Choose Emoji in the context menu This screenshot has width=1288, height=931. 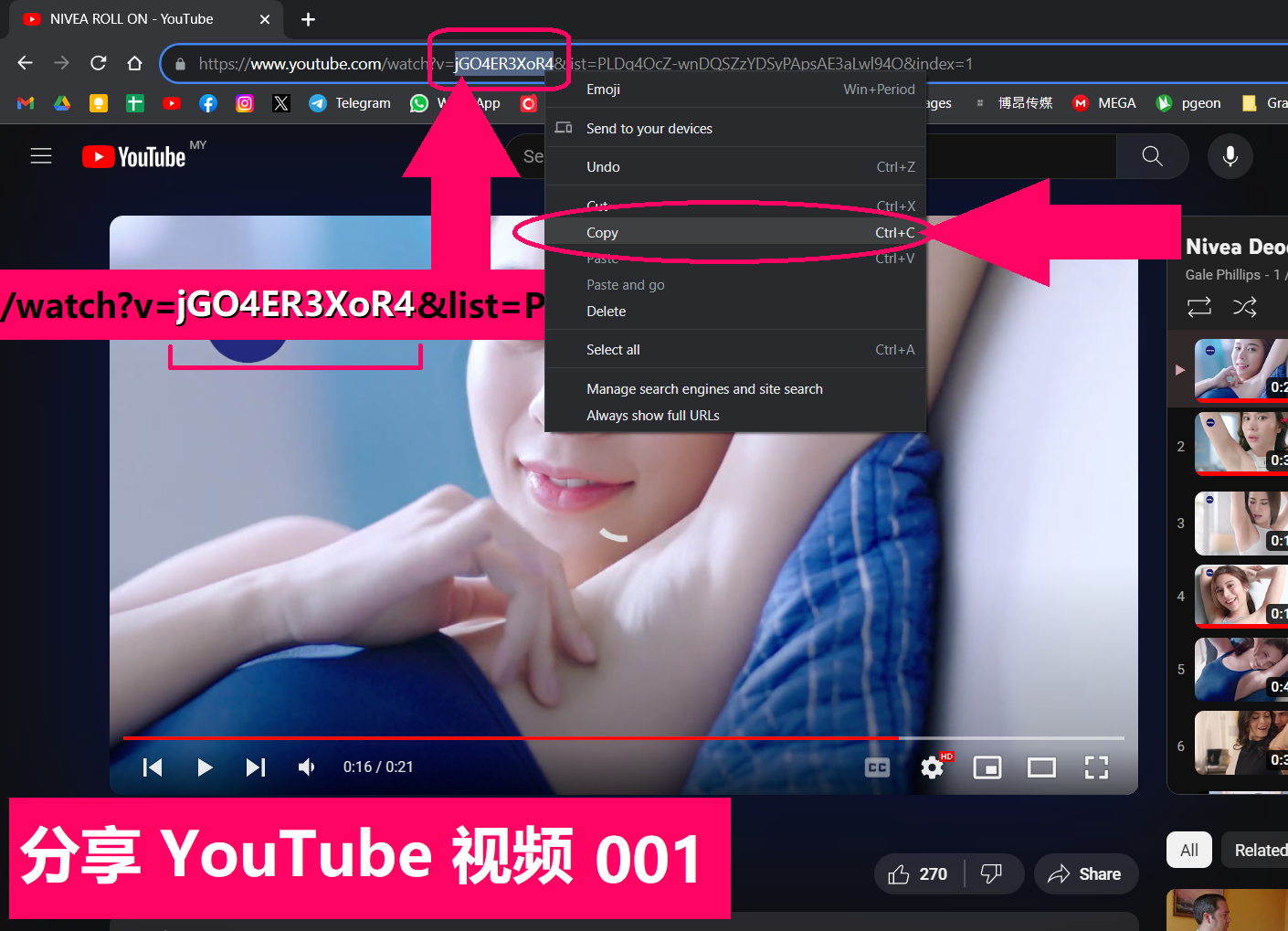pyautogui.click(x=735, y=90)
